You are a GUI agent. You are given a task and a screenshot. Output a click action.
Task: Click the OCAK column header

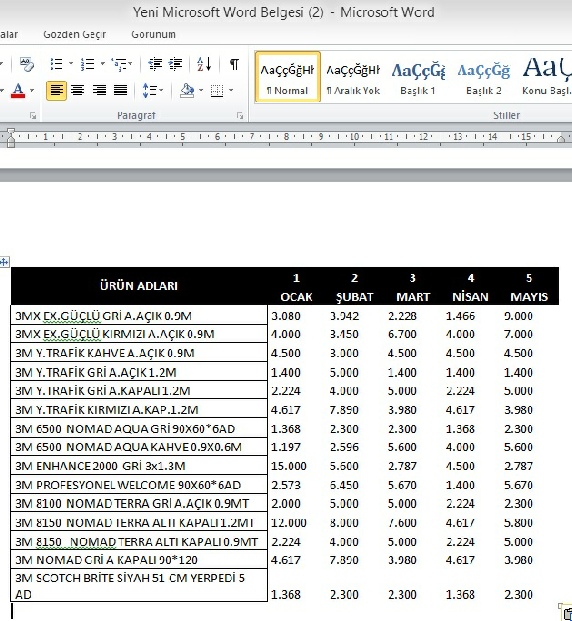296,297
